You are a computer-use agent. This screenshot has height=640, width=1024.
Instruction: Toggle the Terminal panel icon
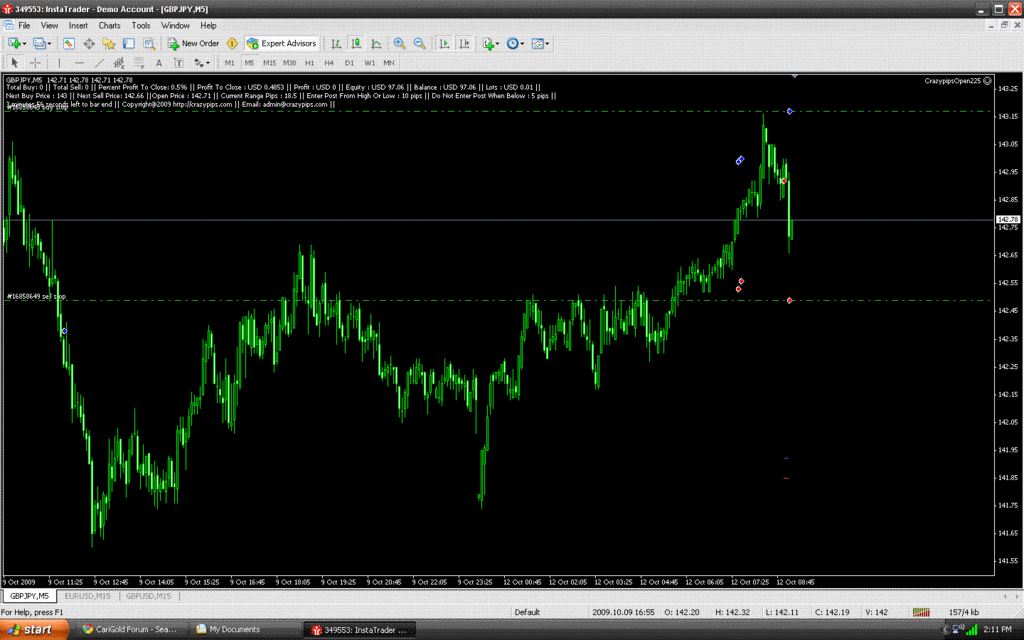click(129, 44)
